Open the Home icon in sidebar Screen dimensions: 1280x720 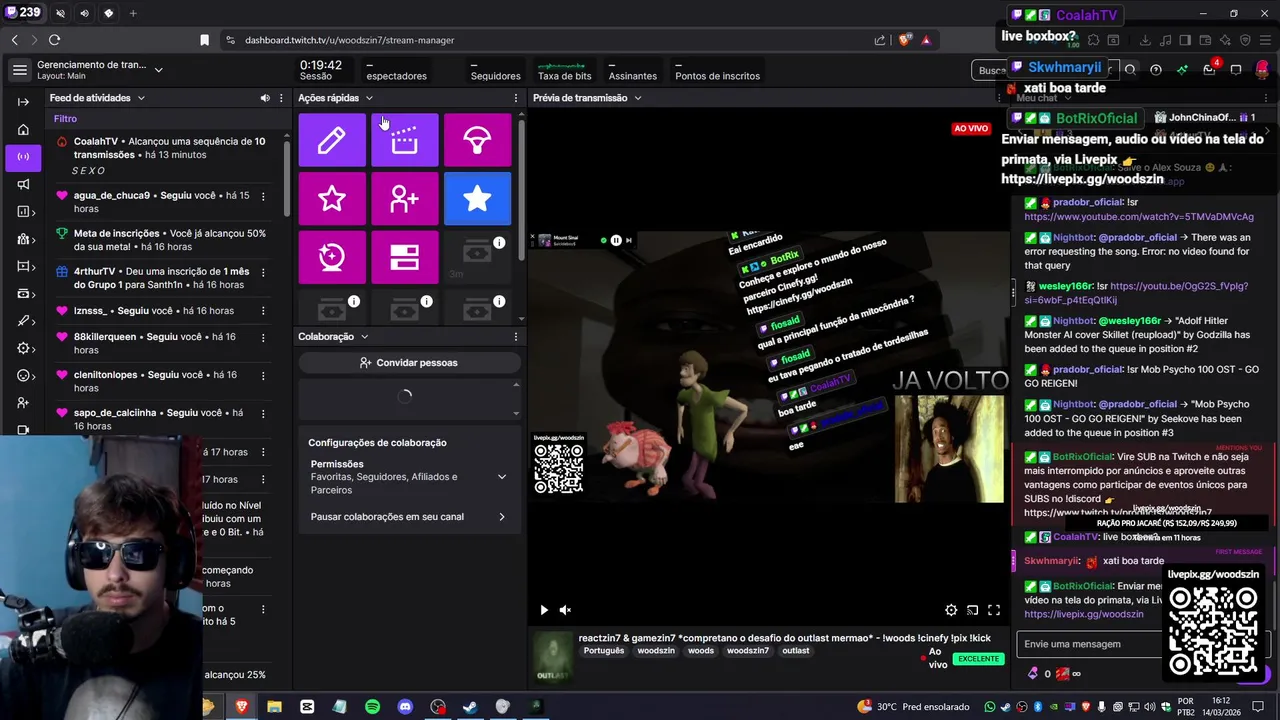23,129
